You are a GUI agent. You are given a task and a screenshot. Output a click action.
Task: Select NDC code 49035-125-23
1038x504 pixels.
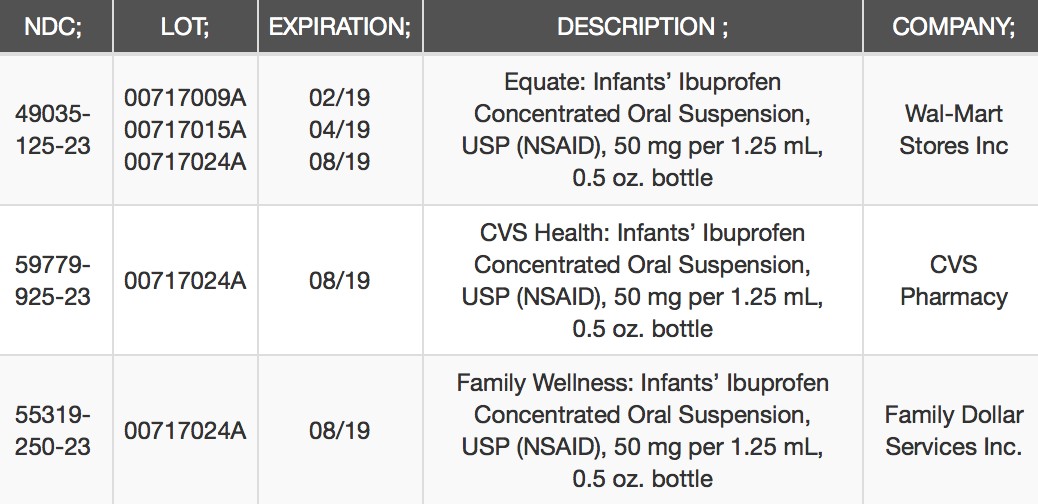(x=53, y=130)
